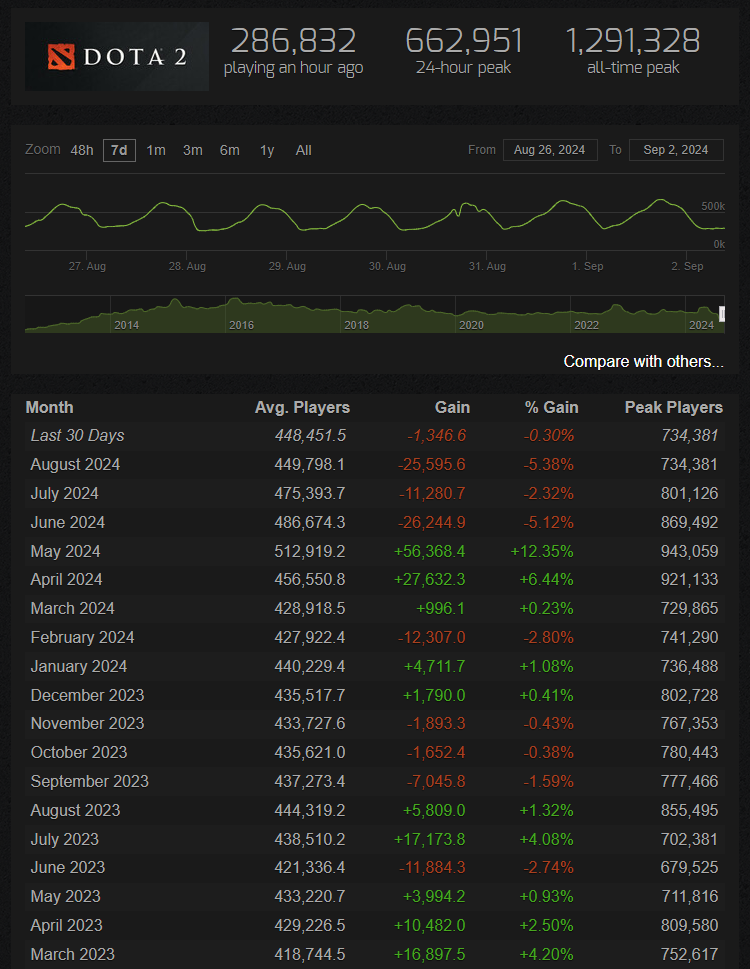Screen dimensions: 750x969
Task: Click the Peak Players column header
Action: pyautogui.click(x=673, y=407)
